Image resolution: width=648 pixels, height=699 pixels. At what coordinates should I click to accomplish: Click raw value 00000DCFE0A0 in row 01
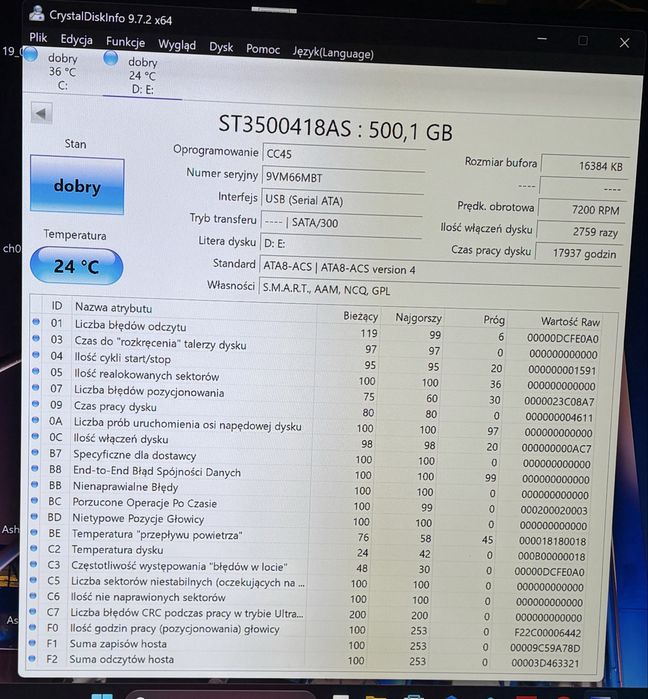pos(563,338)
